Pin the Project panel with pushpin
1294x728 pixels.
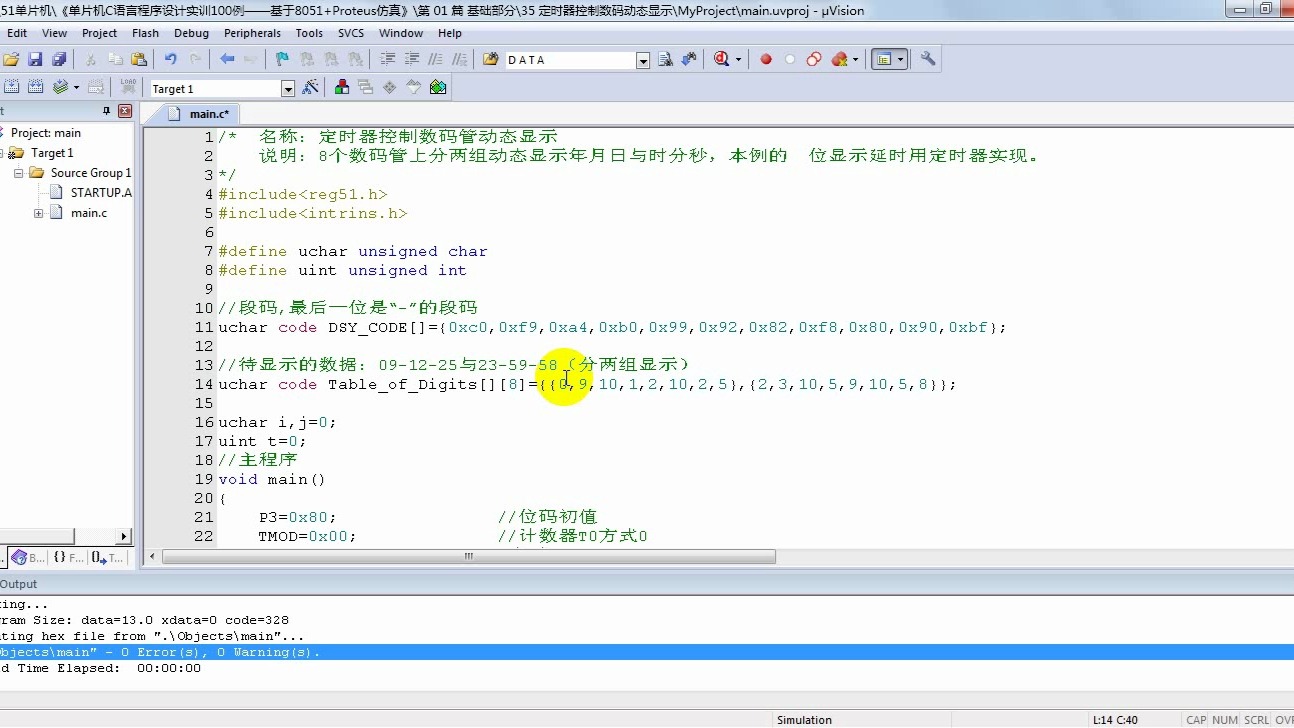coord(106,111)
